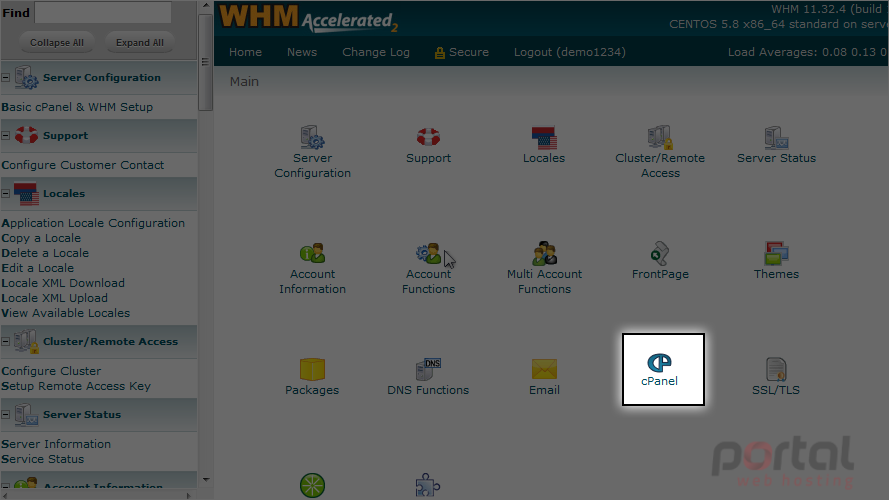
Task: Collapse the Support sidebar section
Action: pos(6,135)
